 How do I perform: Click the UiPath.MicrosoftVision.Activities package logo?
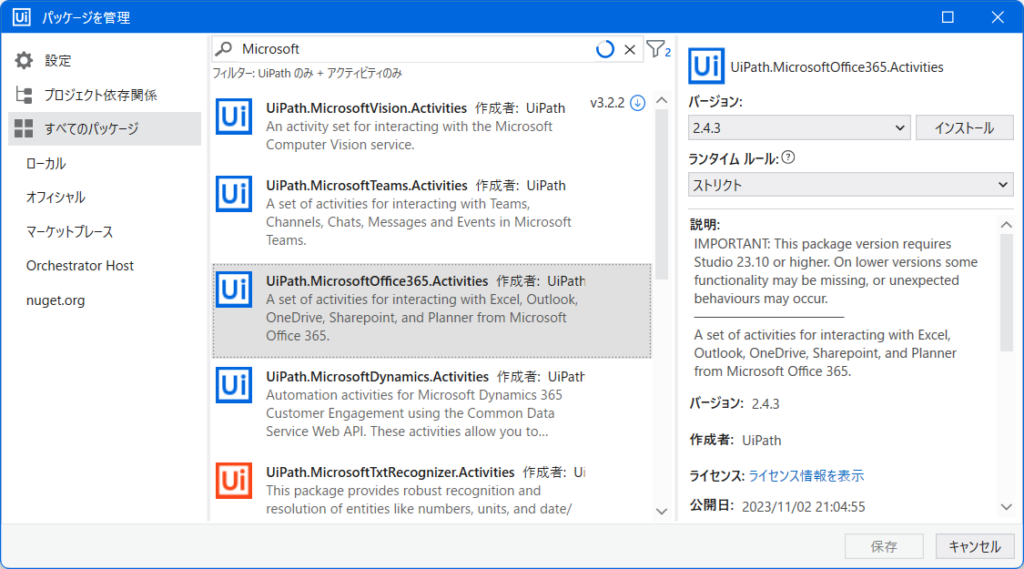(x=234, y=116)
